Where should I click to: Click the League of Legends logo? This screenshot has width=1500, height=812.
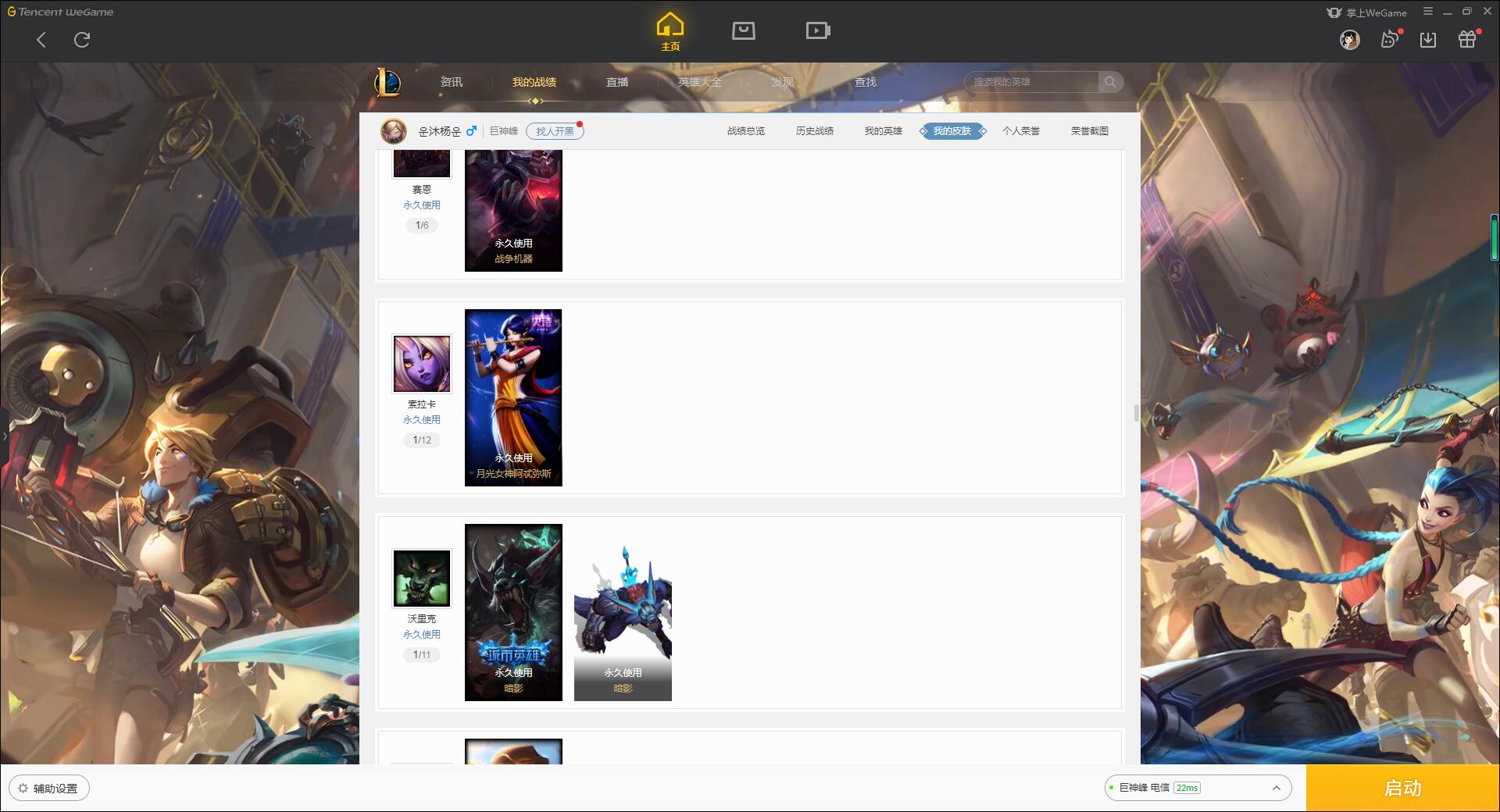pyautogui.click(x=388, y=82)
